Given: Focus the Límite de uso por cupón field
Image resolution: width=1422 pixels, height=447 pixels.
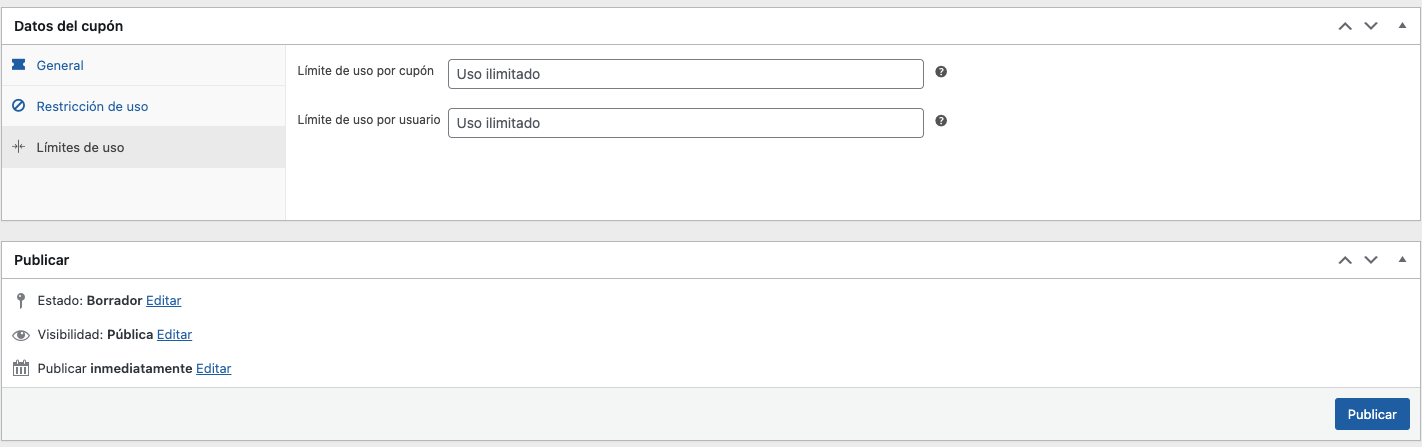Looking at the screenshot, I should [x=685, y=74].
